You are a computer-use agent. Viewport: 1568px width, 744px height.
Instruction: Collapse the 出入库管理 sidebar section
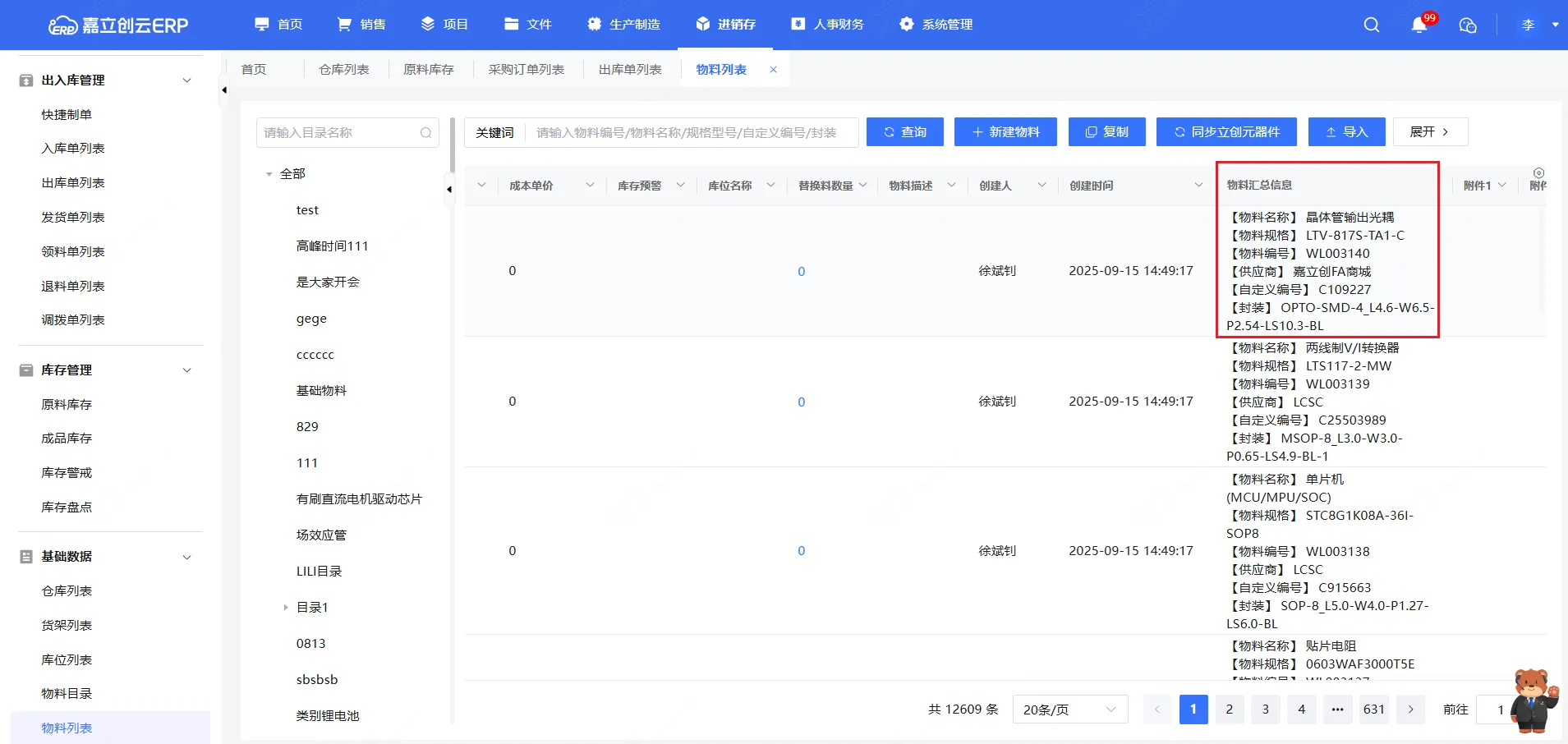point(186,80)
